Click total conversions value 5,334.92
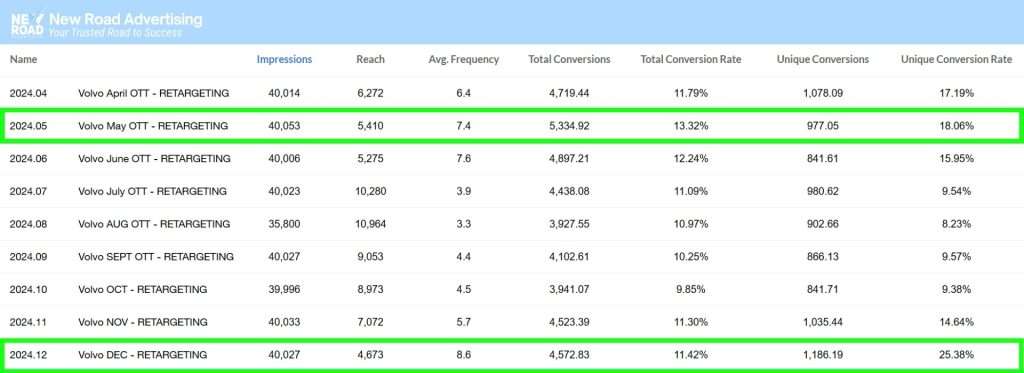 pos(569,126)
